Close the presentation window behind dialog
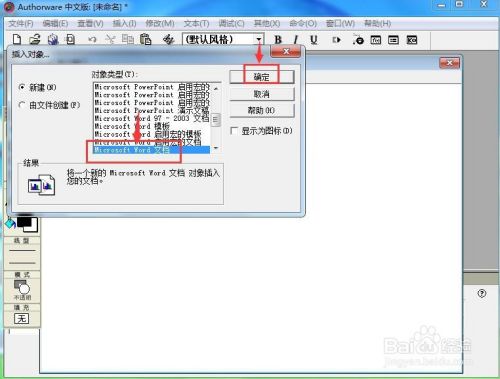 coord(449,63)
